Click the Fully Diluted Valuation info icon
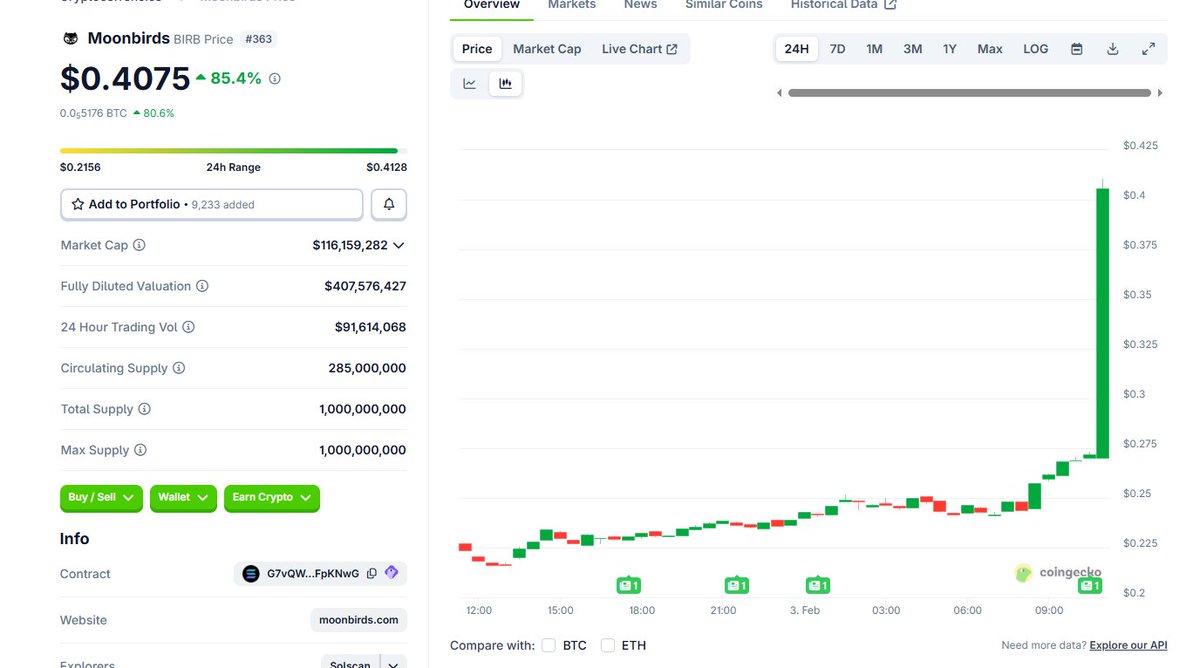1200x668 pixels. tap(202, 286)
